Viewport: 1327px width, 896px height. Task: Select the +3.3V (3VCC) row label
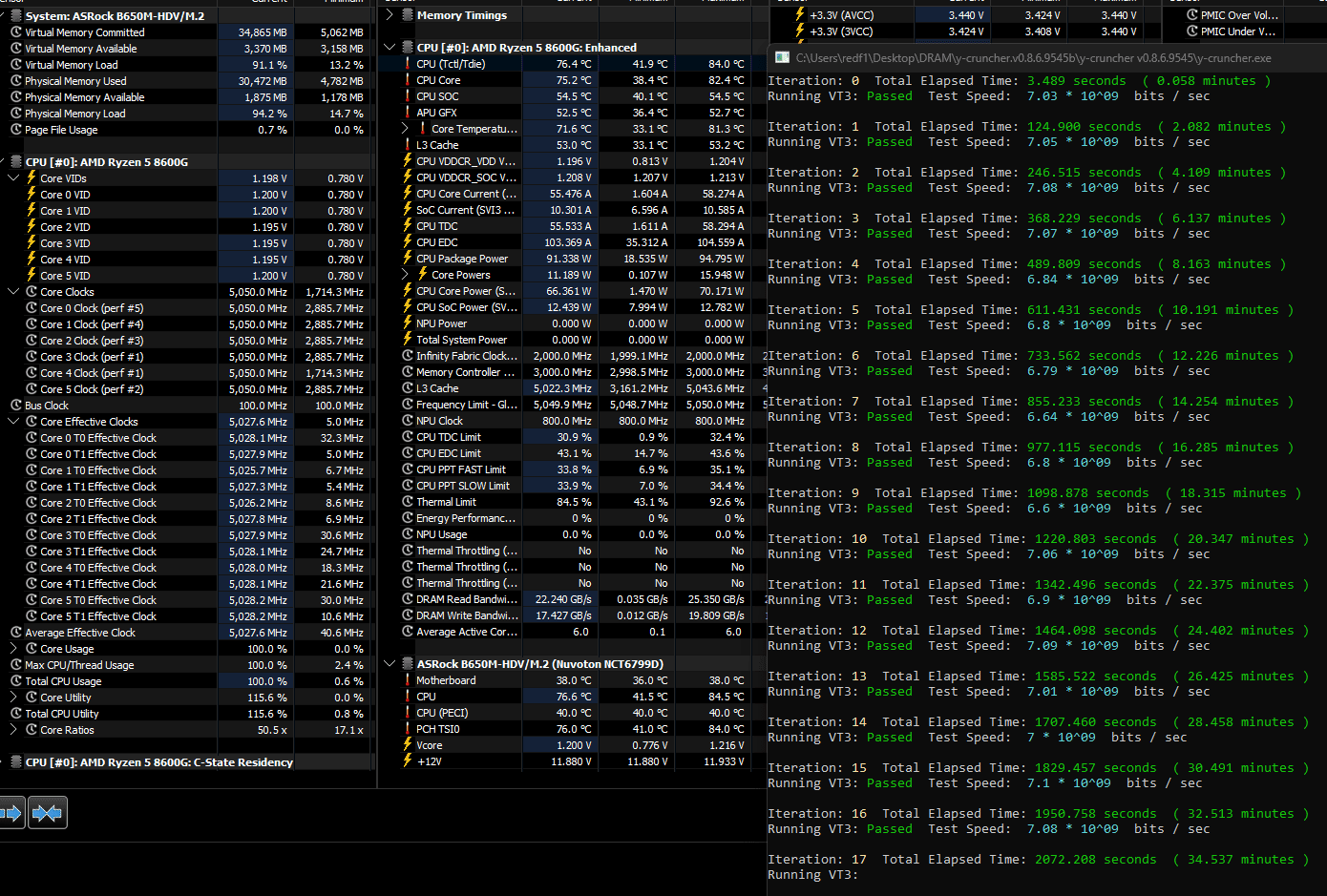click(x=841, y=31)
